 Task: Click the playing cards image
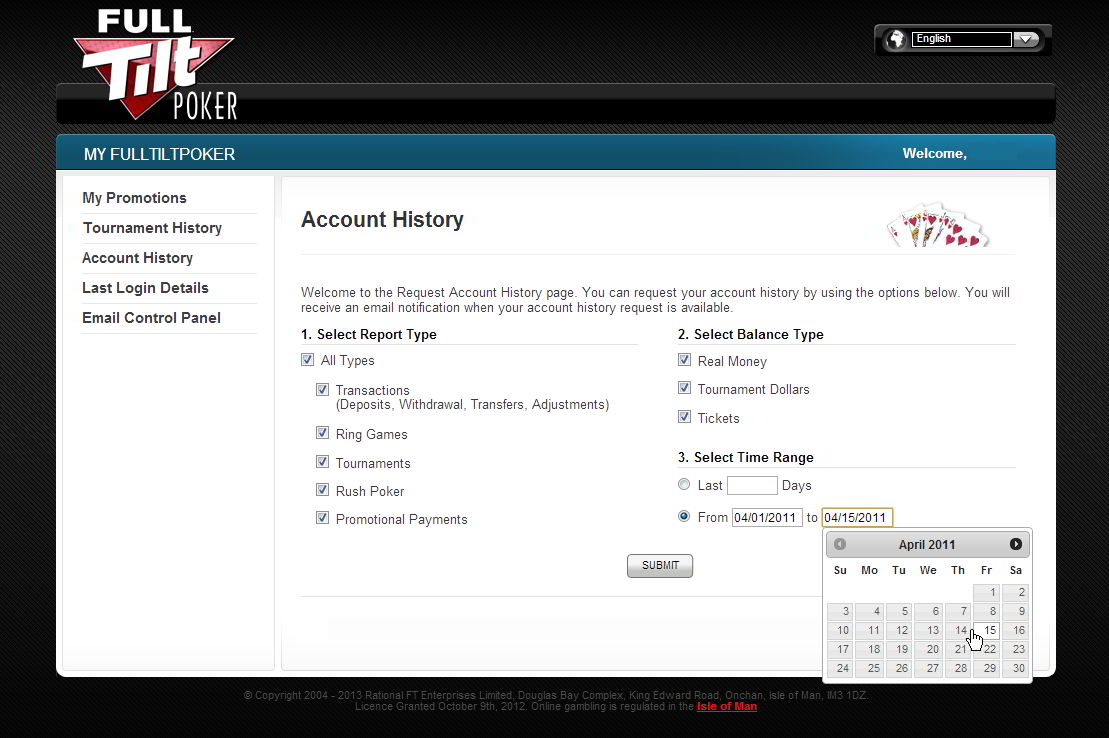point(938,225)
